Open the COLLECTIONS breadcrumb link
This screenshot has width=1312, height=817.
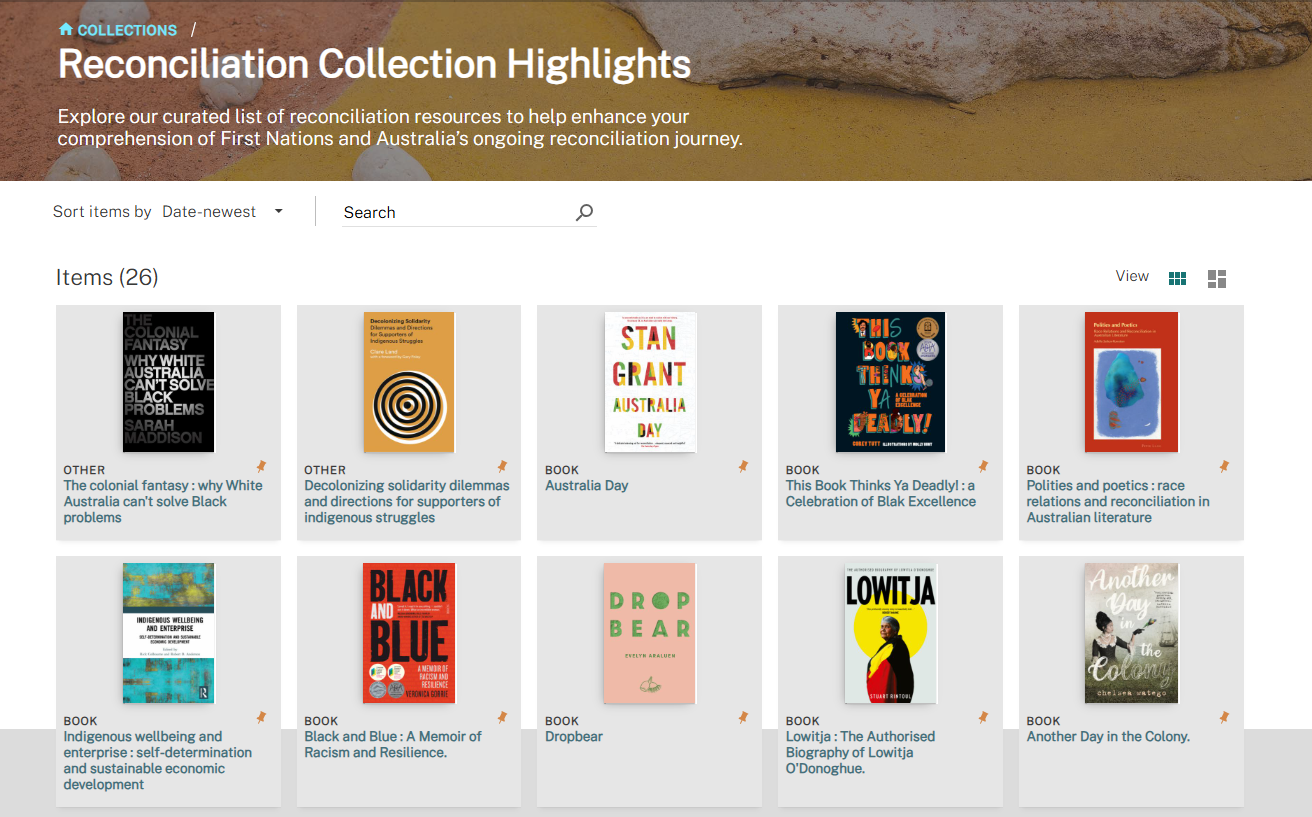127,30
